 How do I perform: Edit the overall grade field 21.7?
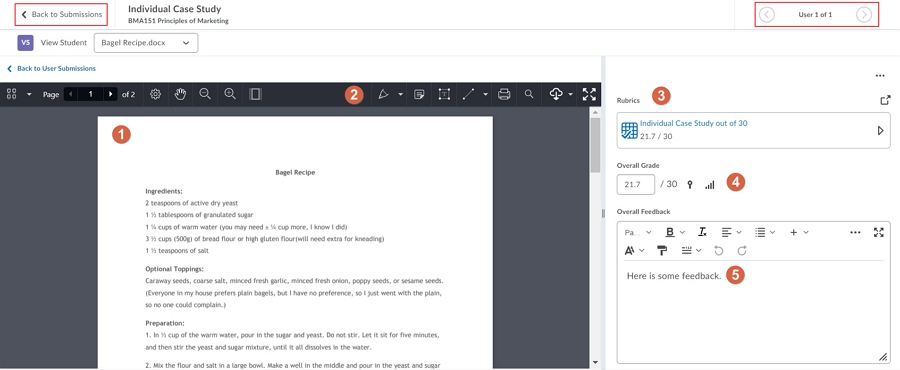click(635, 185)
